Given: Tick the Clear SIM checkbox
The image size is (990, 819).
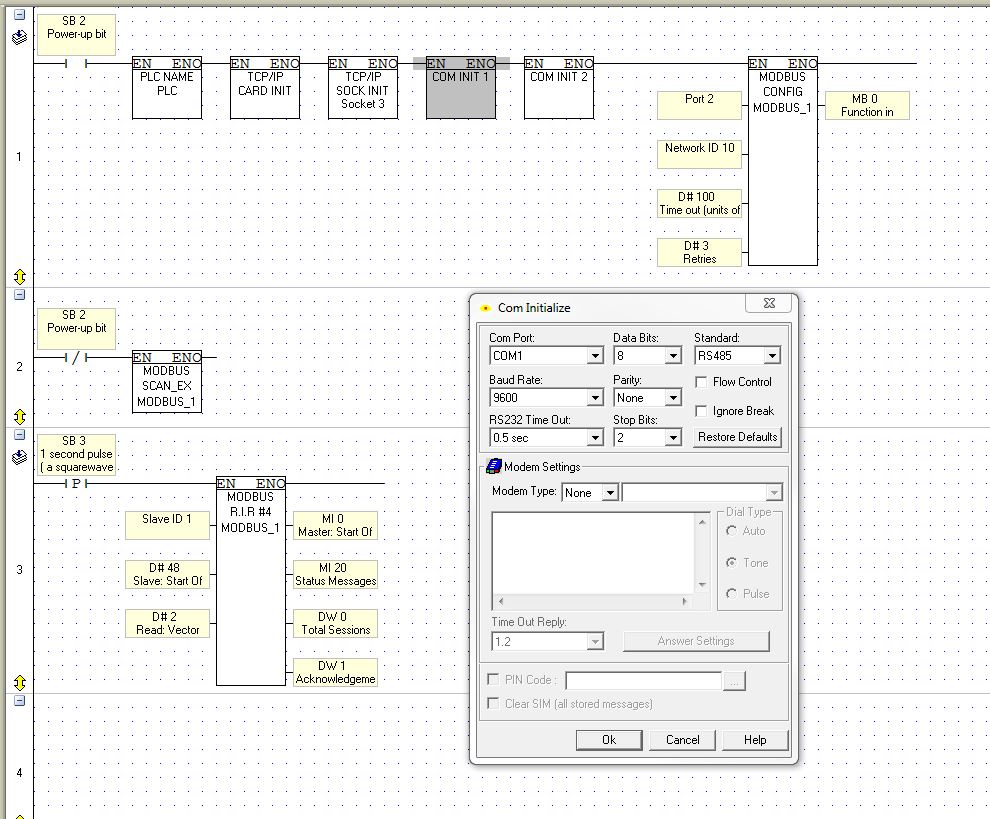Looking at the screenshot, I should 493,703.
